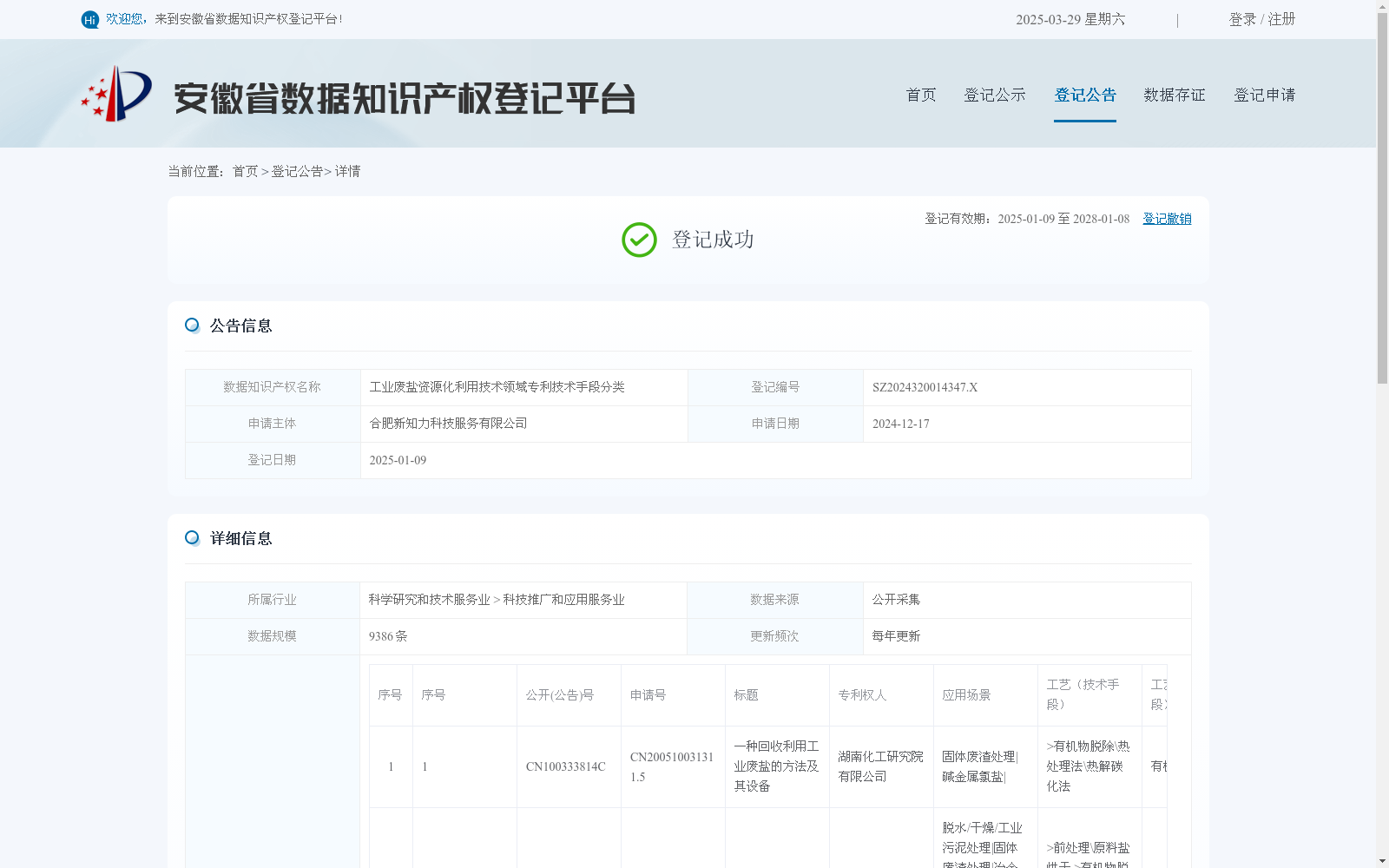Click the 标题 column header
Image resolution: width=1389 pixels, height=868 pixels.
point(777,695)
